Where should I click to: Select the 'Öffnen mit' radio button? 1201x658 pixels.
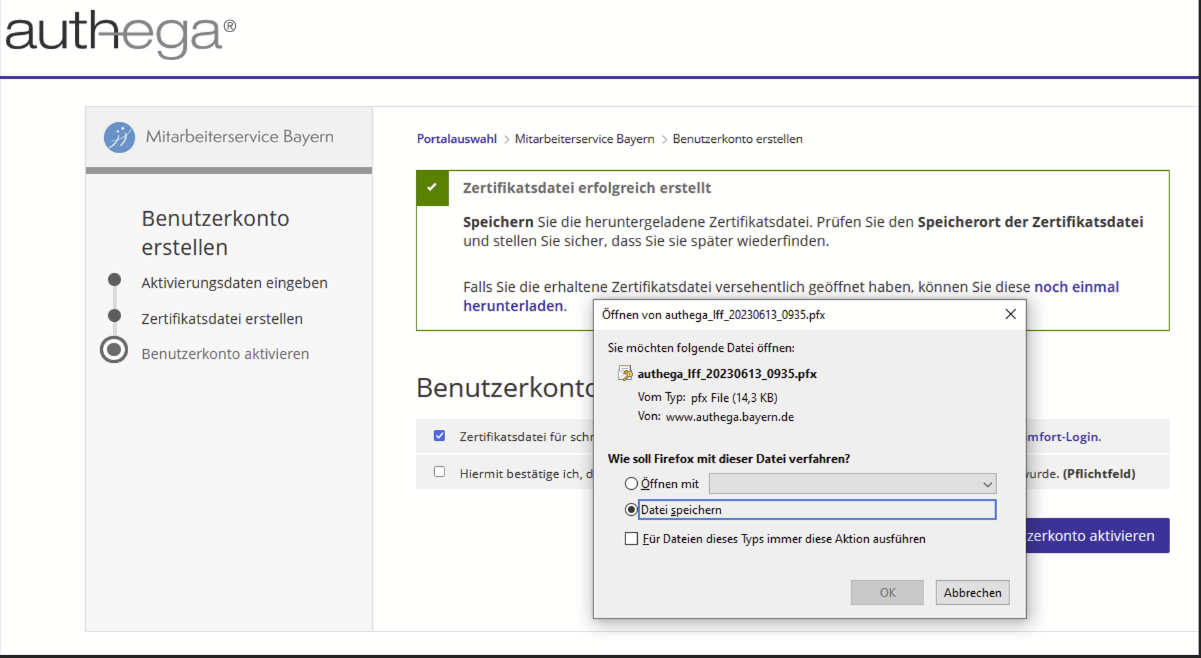(x=631, y=484)
